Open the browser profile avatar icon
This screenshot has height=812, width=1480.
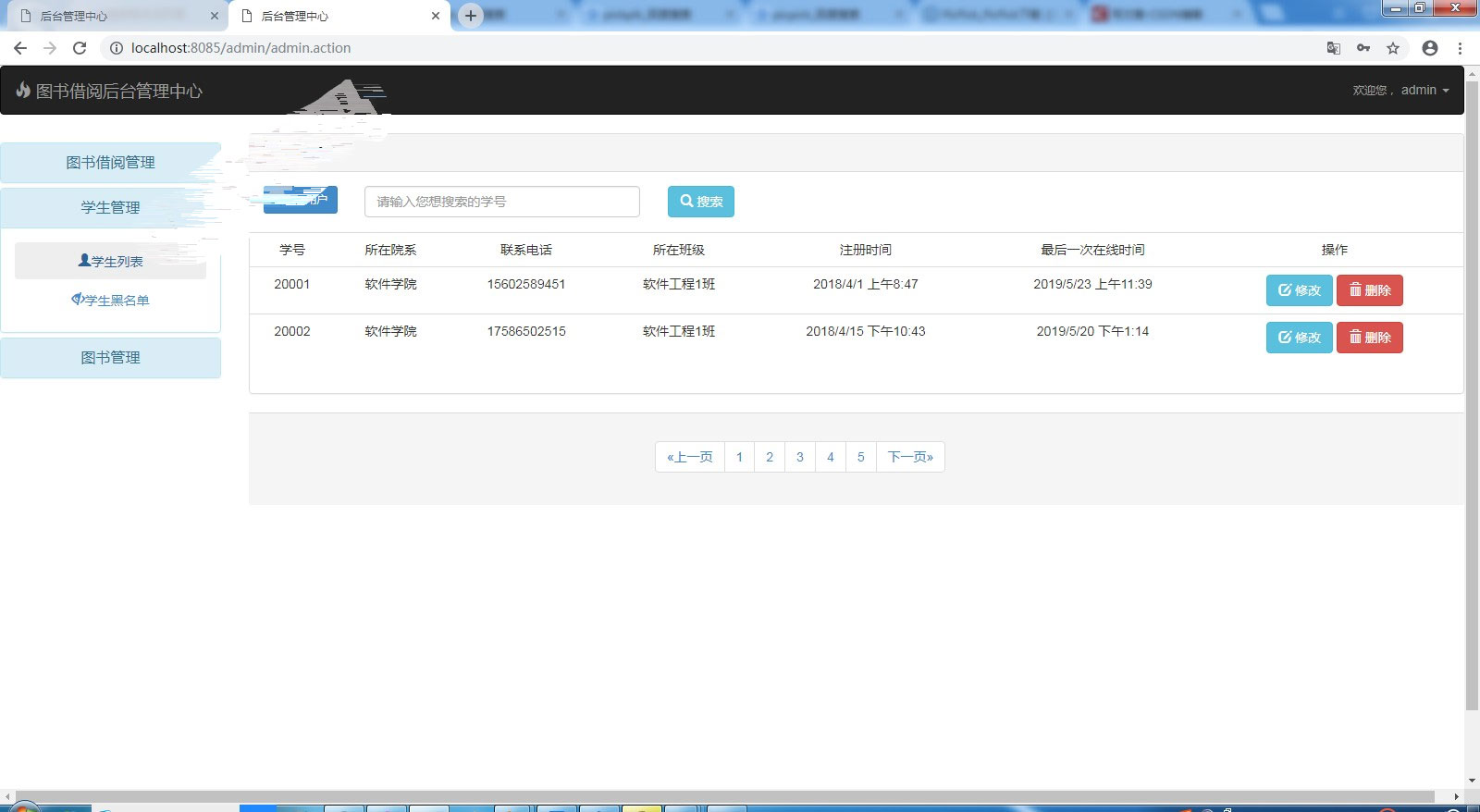point(1430,48)
